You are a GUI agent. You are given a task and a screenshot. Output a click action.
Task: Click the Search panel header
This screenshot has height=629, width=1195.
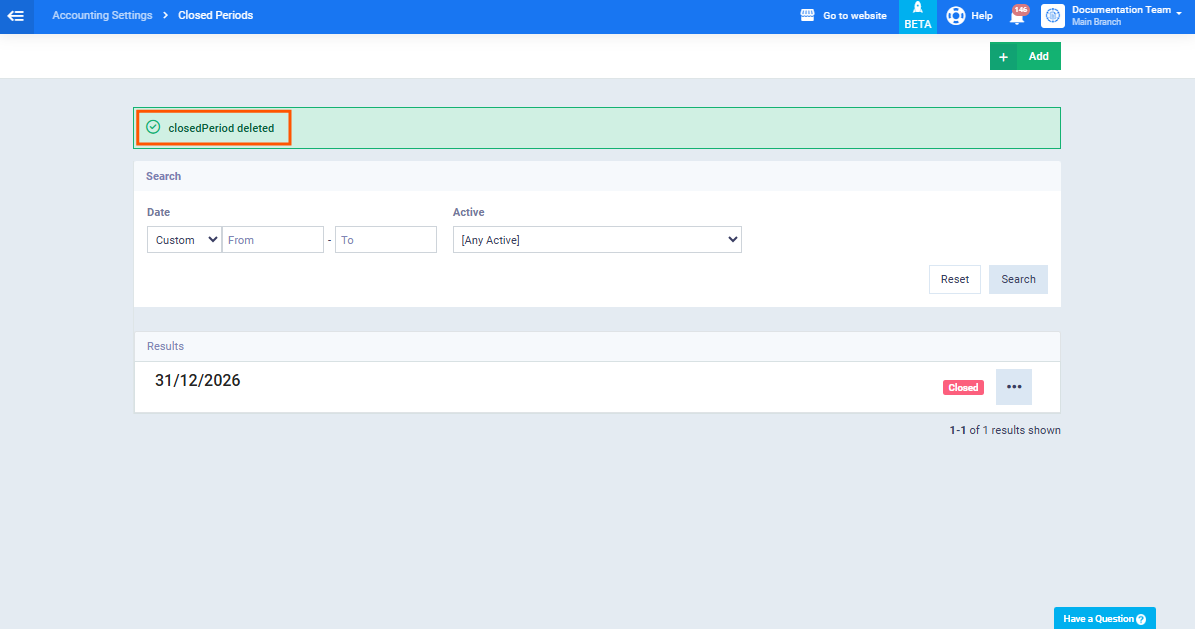(597, 176)
